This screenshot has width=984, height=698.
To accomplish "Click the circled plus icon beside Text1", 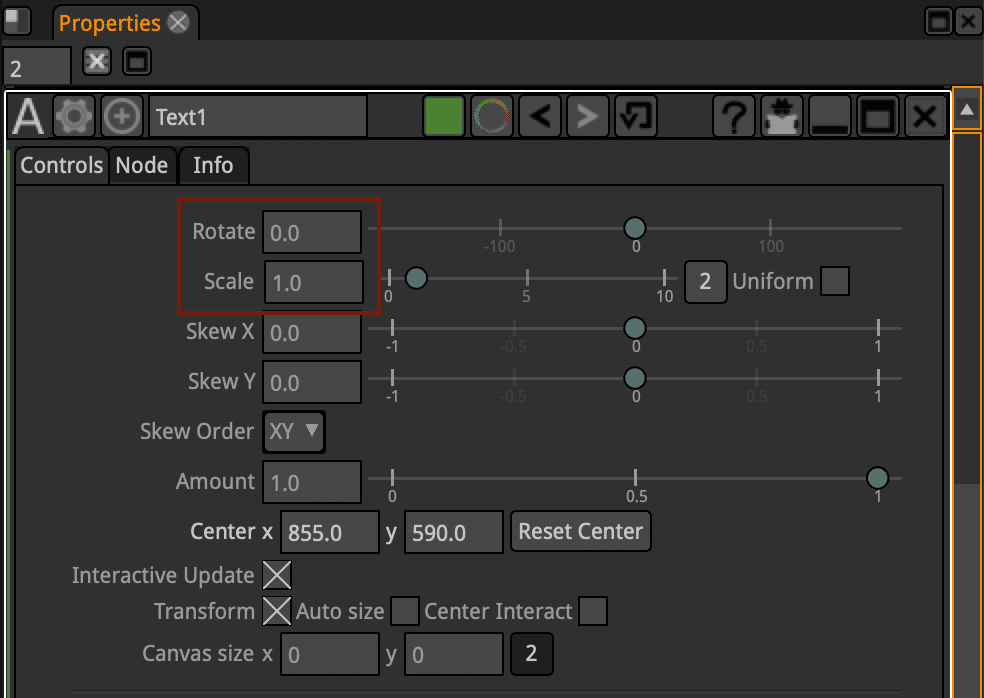I will coord(122,116).
